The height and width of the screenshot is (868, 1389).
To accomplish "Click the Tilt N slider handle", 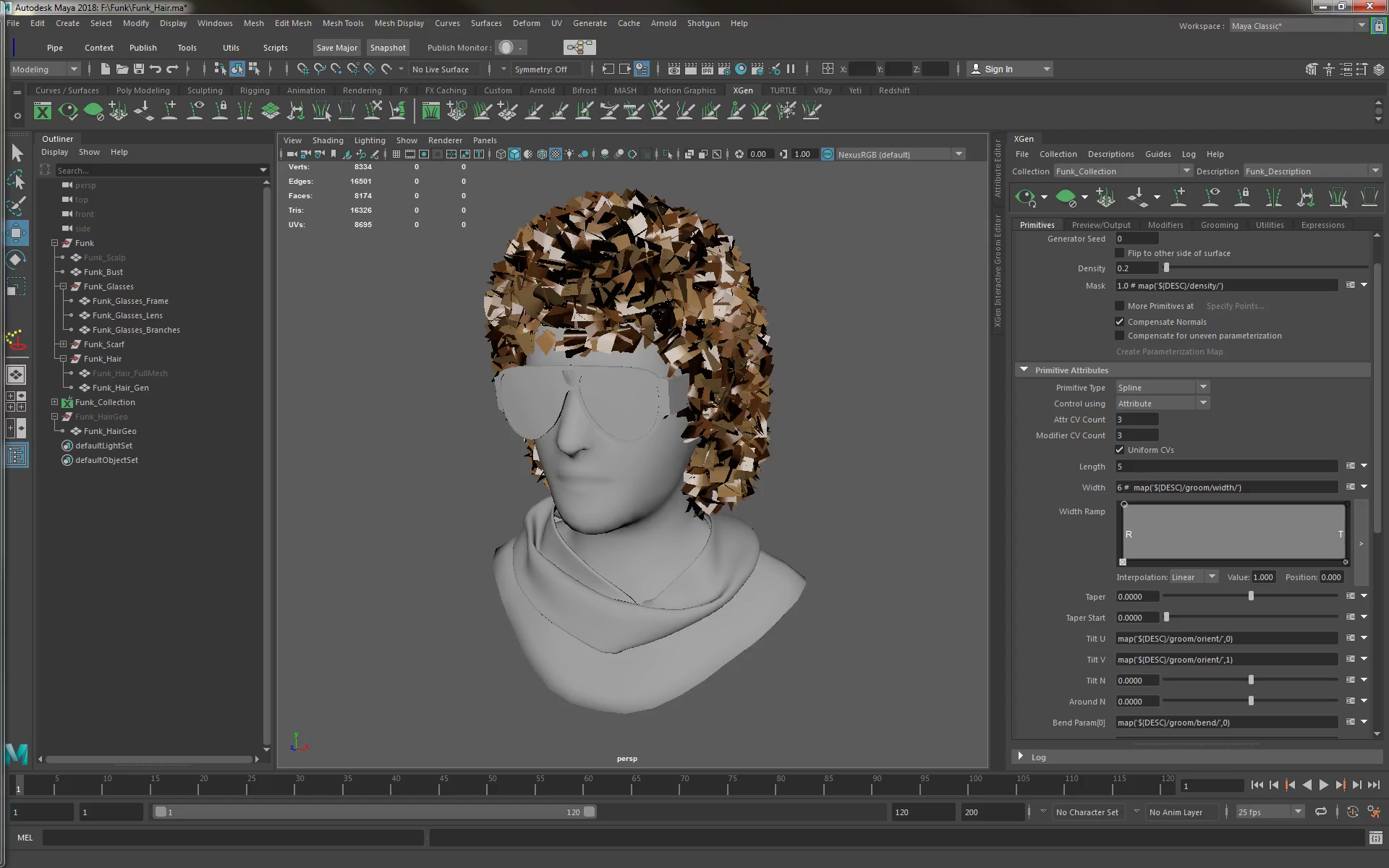I will pyautogui.click(x=1251, y=680).
